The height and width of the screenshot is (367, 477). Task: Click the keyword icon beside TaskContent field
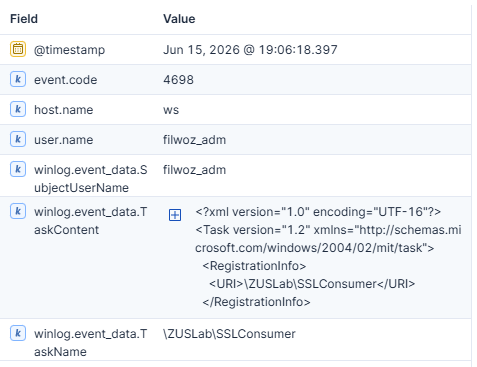(18, 211)
